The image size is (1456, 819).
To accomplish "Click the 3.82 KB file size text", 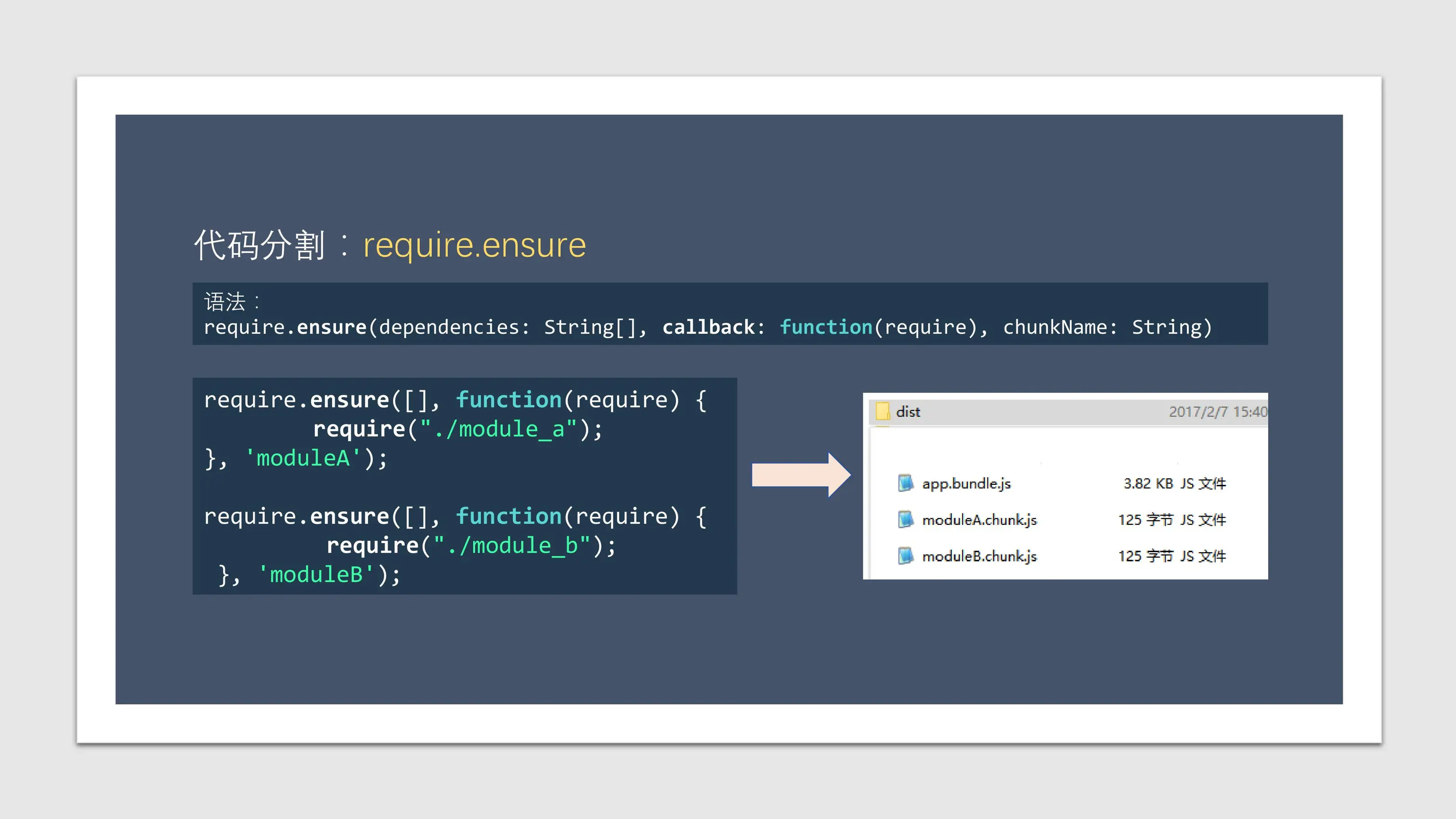I will coord(1147,484).
